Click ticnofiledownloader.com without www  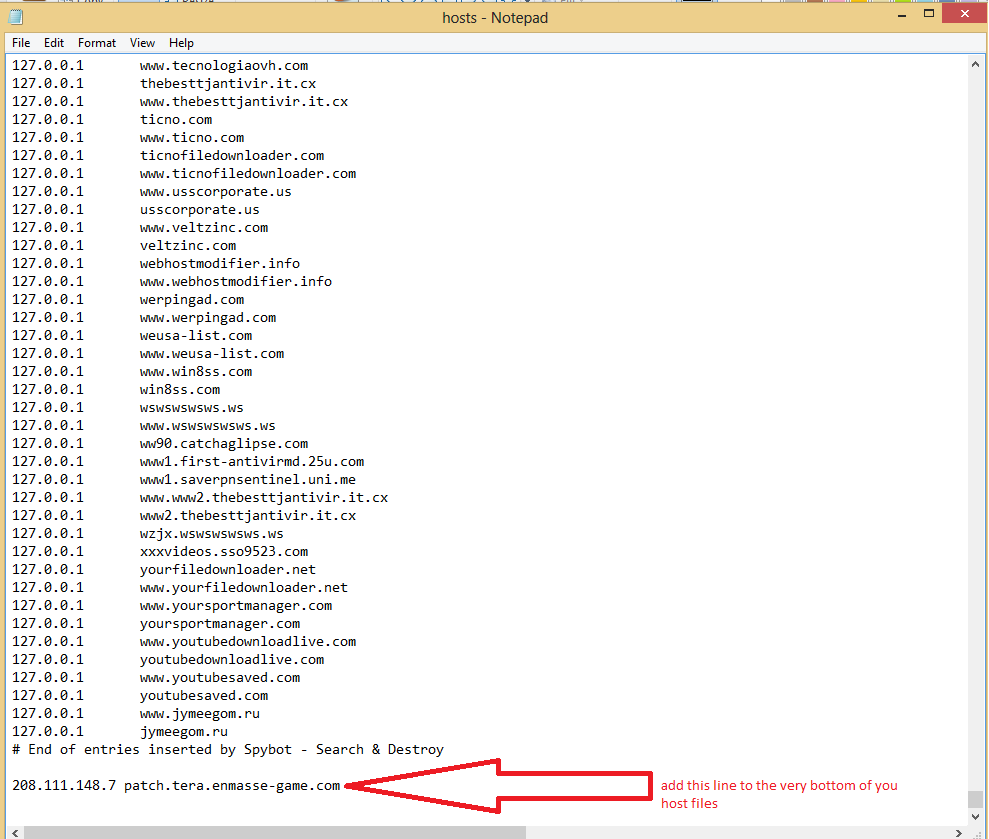click(x=231, y=156)
